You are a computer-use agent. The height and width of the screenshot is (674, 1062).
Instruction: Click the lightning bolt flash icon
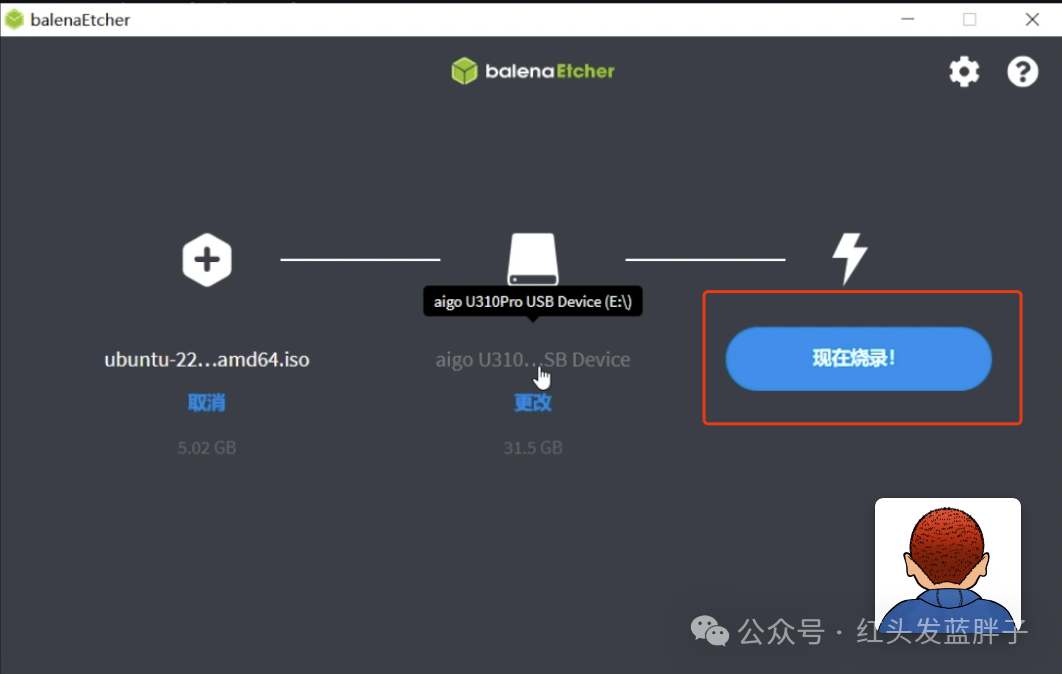[849, 259]
